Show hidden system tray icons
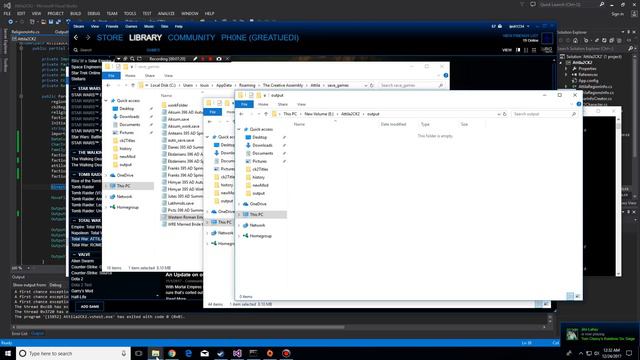The image size is (640, 360). tap(581, 353)
